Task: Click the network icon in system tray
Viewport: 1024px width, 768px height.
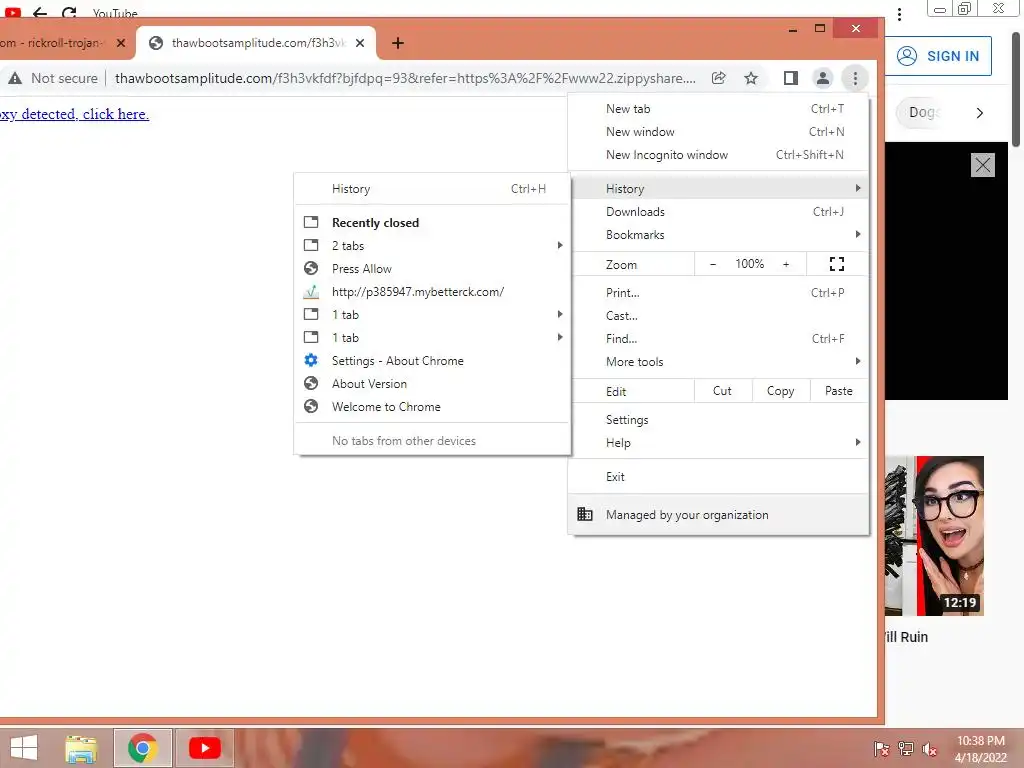Action: pyautogui.click(x=905, y=749)
